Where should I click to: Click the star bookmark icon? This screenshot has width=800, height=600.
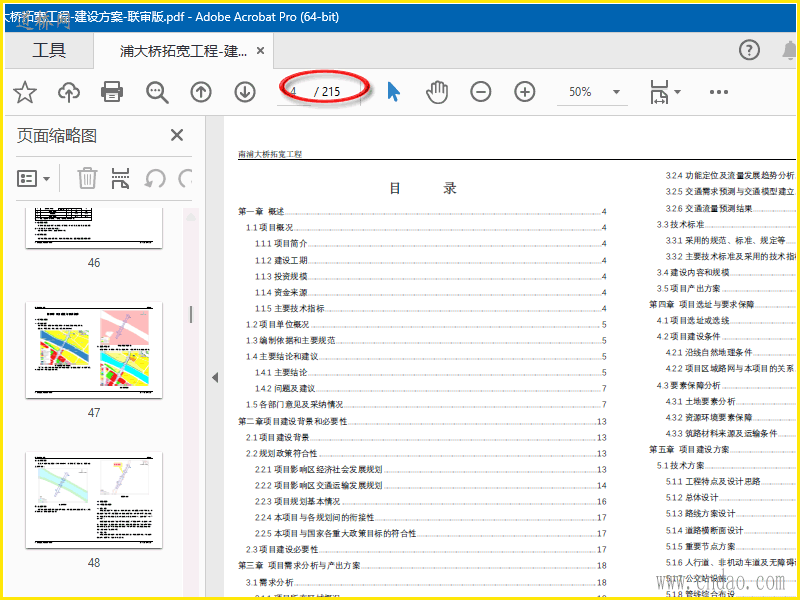pos(25,93)
